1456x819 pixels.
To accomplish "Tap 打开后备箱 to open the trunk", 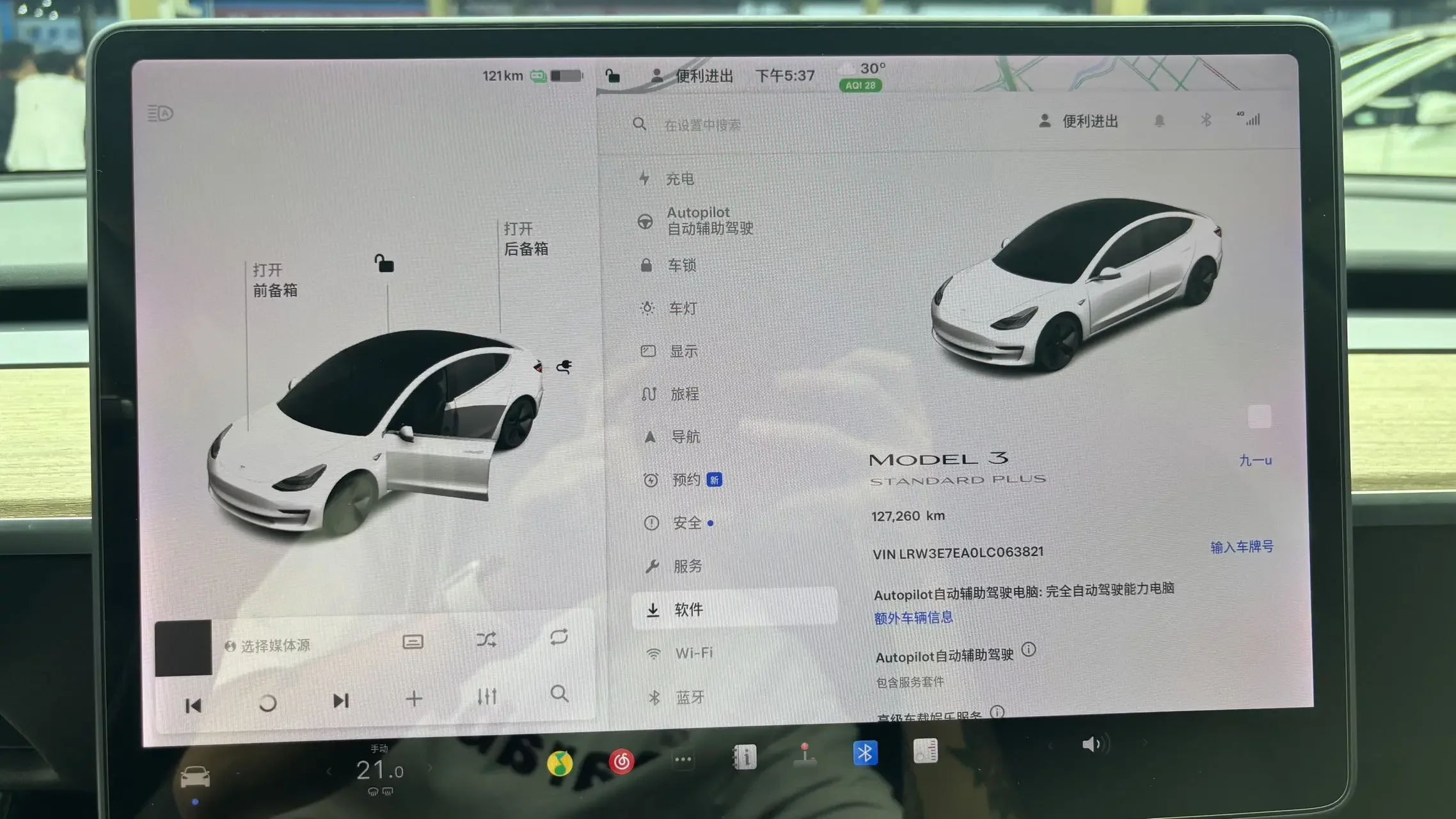I will (x=526, y=239).
